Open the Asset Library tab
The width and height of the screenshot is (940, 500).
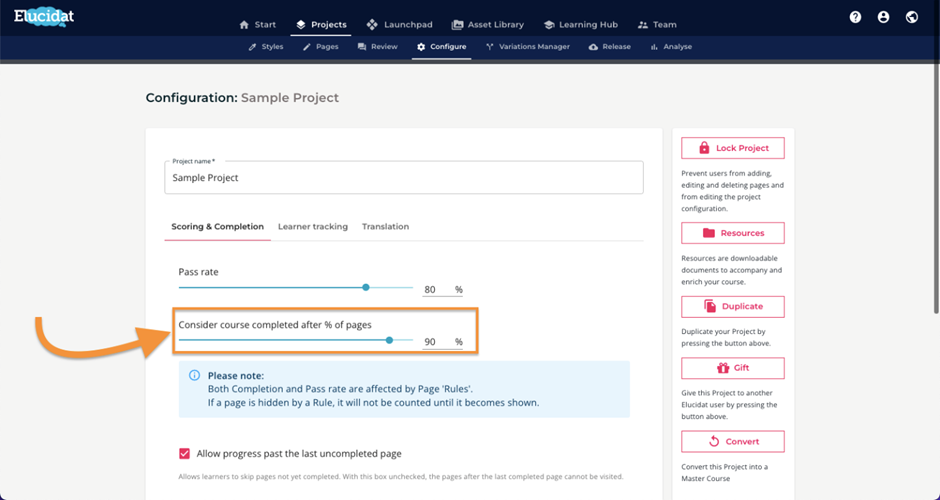tap(487, 25)
